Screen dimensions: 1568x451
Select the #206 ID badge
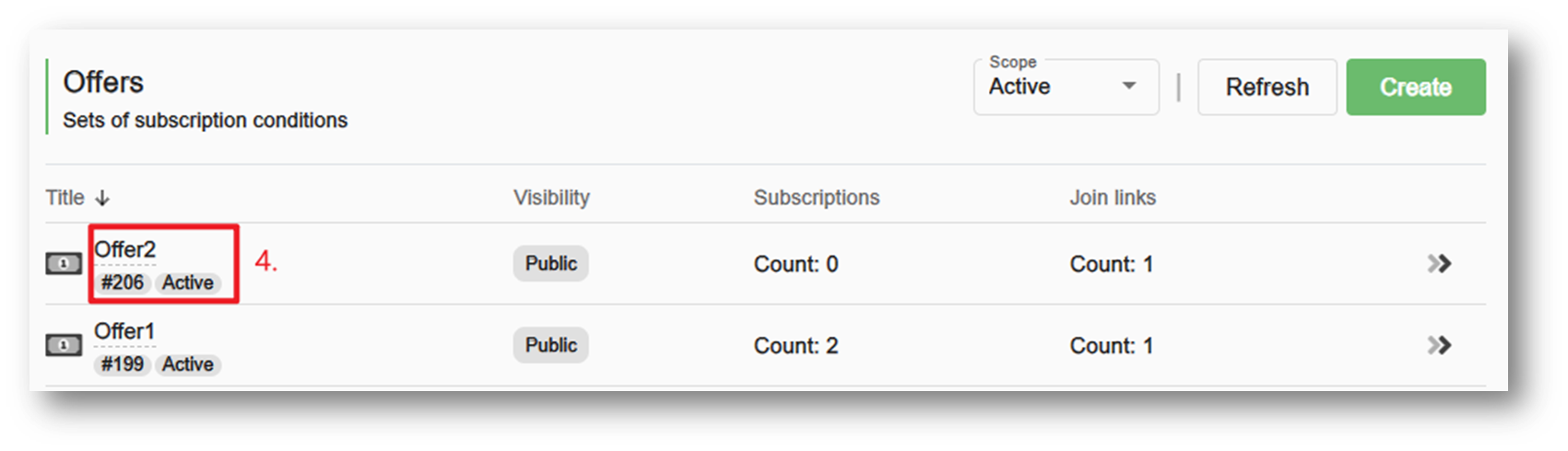click(123, 282)
